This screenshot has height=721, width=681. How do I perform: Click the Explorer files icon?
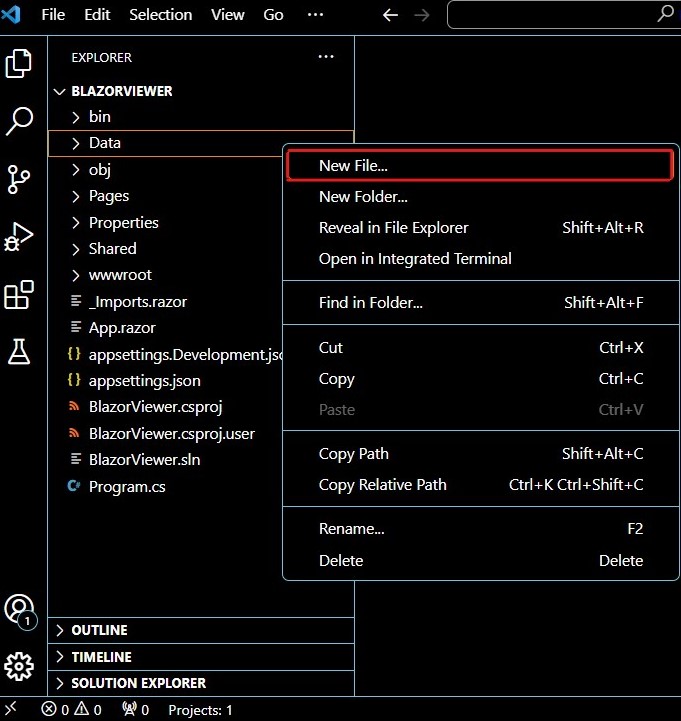[20, 64]
